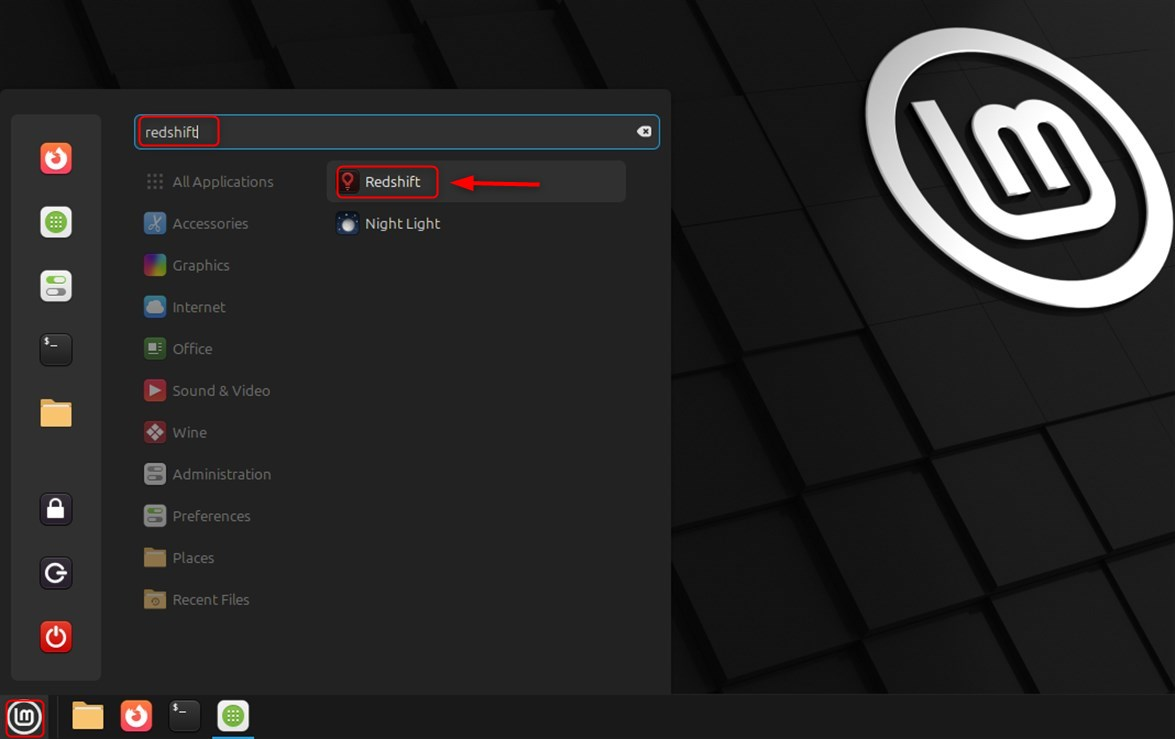Screen dimensions: 1175x739
Task: Click inside the redshift search box
Action: pyautogui.click(x=400, y=132)
